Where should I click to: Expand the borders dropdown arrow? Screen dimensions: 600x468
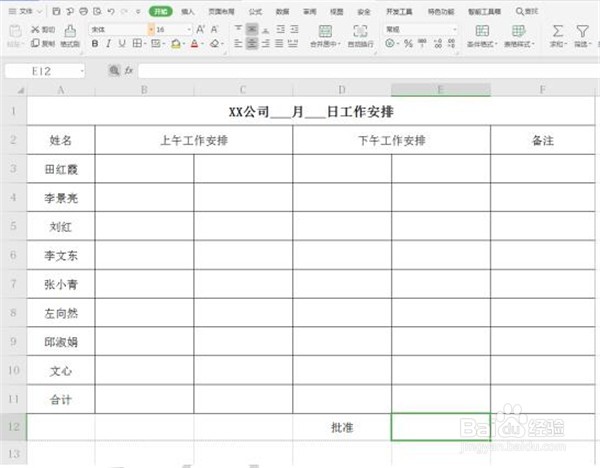(145, 44)
